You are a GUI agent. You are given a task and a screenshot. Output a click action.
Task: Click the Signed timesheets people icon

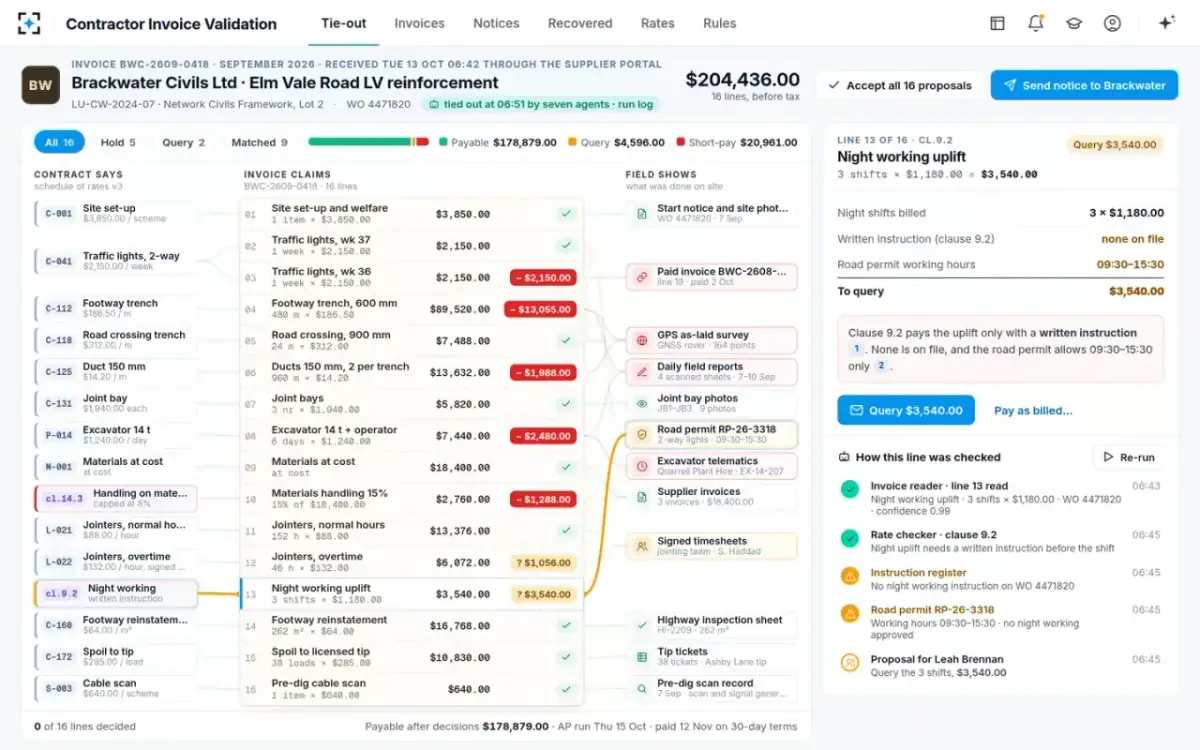tap(641, 546)
